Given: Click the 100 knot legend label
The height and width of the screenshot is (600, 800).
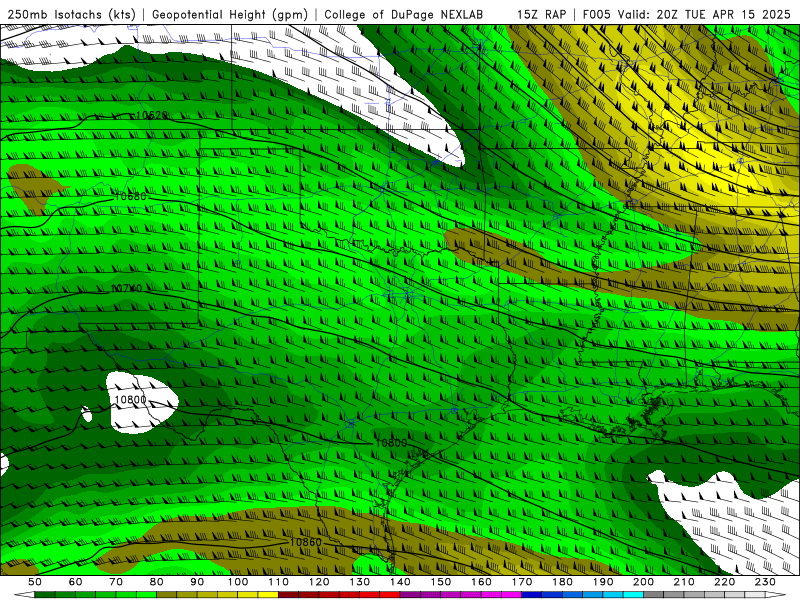Looking at the screenshot, I should pyautogui.click(x=238, y=582).
